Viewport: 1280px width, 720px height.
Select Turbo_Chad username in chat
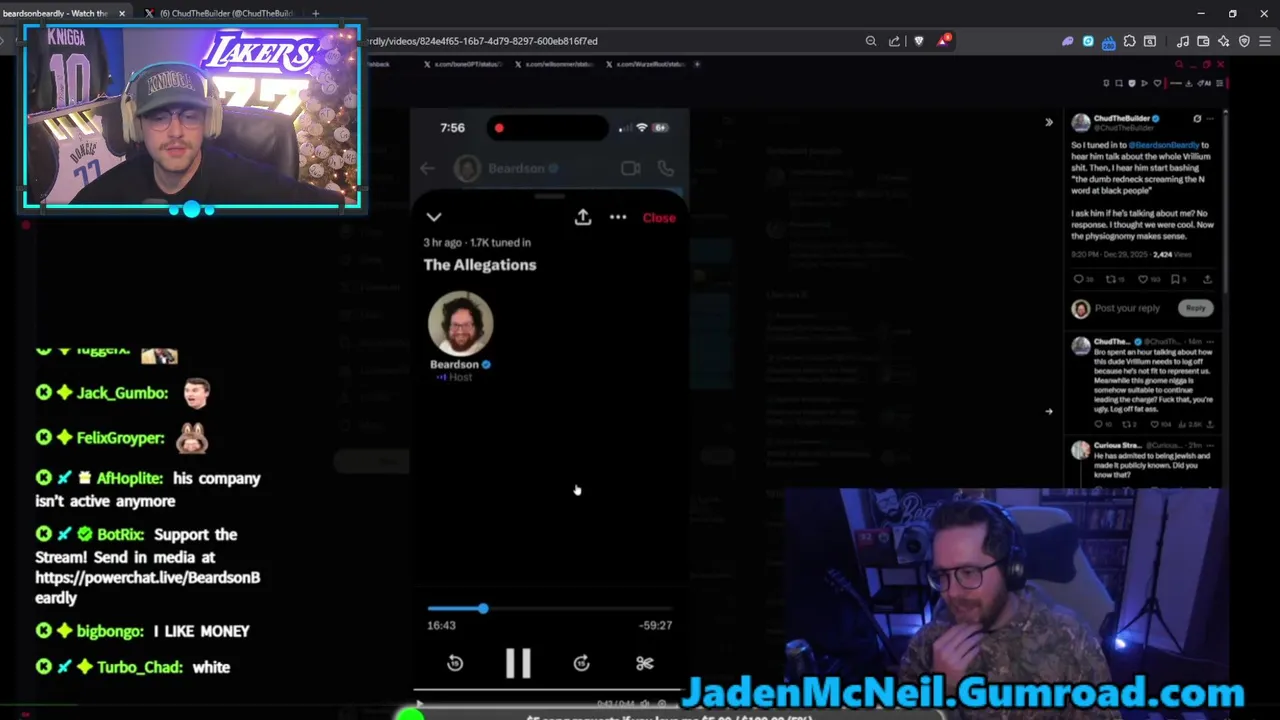140,667
